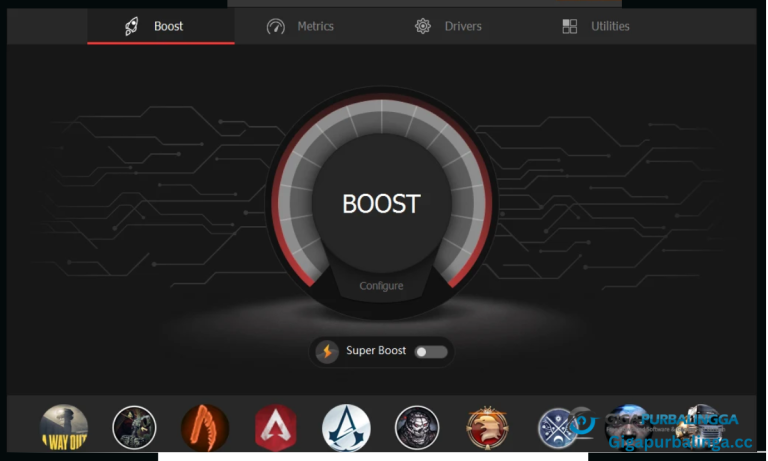
Task: Open the Assassin's Creed game icon
Action: (x=346, y=427)
